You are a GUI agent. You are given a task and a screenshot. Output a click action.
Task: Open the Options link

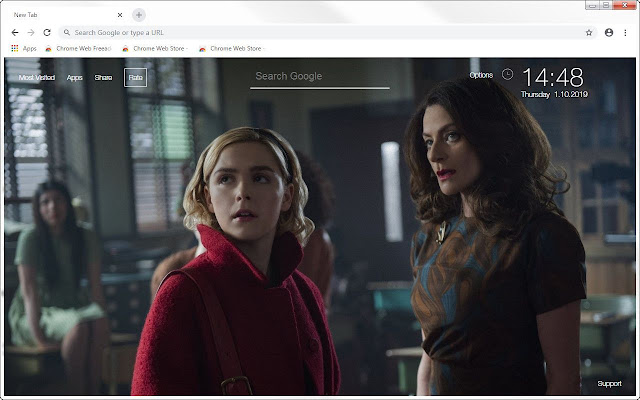[481, 75]
